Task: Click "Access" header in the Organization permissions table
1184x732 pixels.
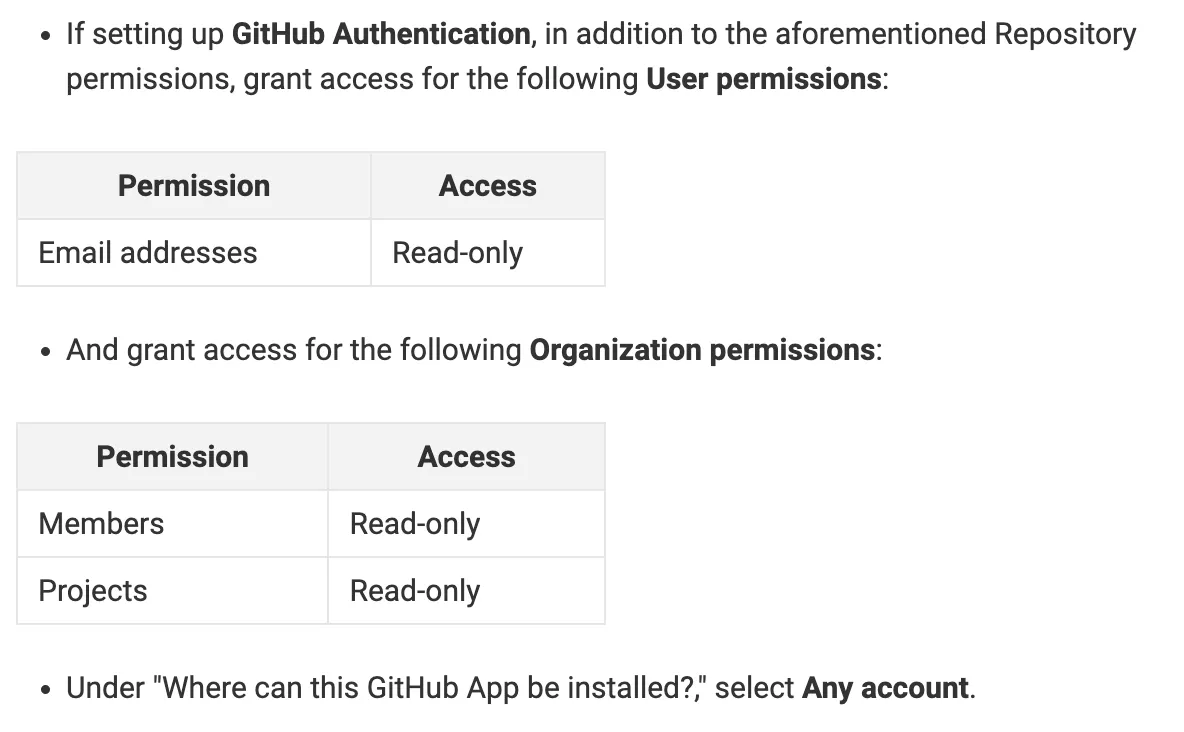Action: pyautogui.click(x=467, y=457)
